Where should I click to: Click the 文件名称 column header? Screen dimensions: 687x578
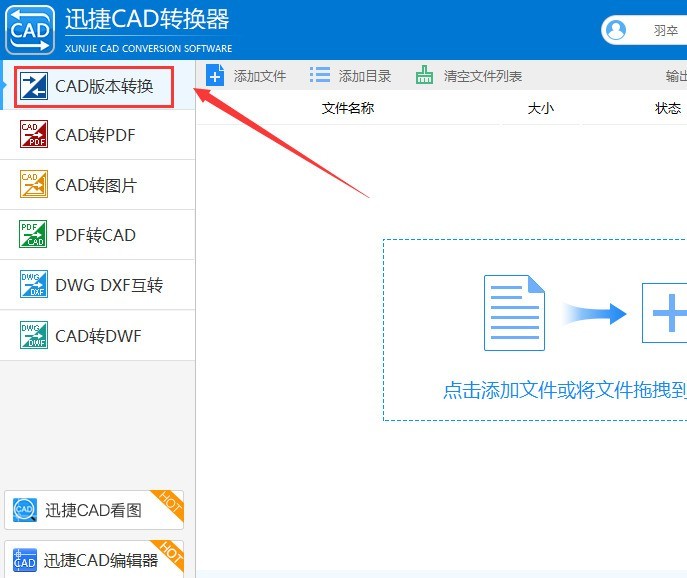coord(348,108)
